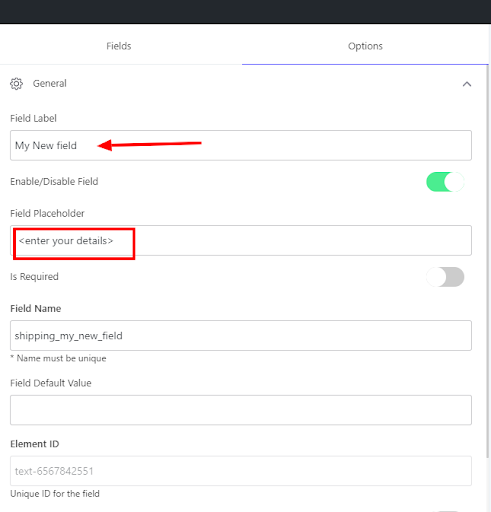Click the Field Label input box
Image resolution: width=491 pixels, height=512 pixels.
tap(241, 145)
